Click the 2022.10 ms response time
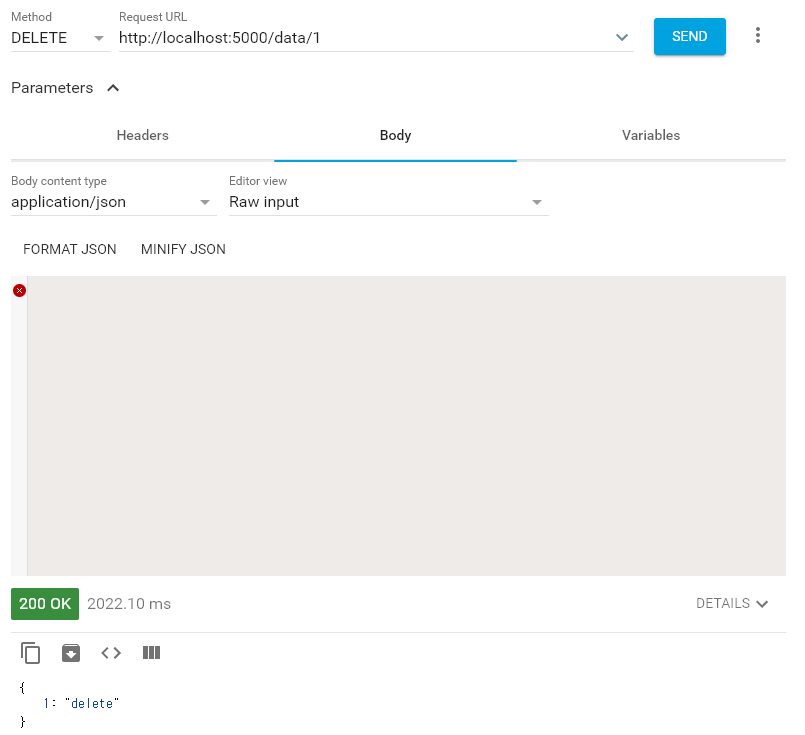Viewport: 805px width, 735px height. (x=129, y=604)
